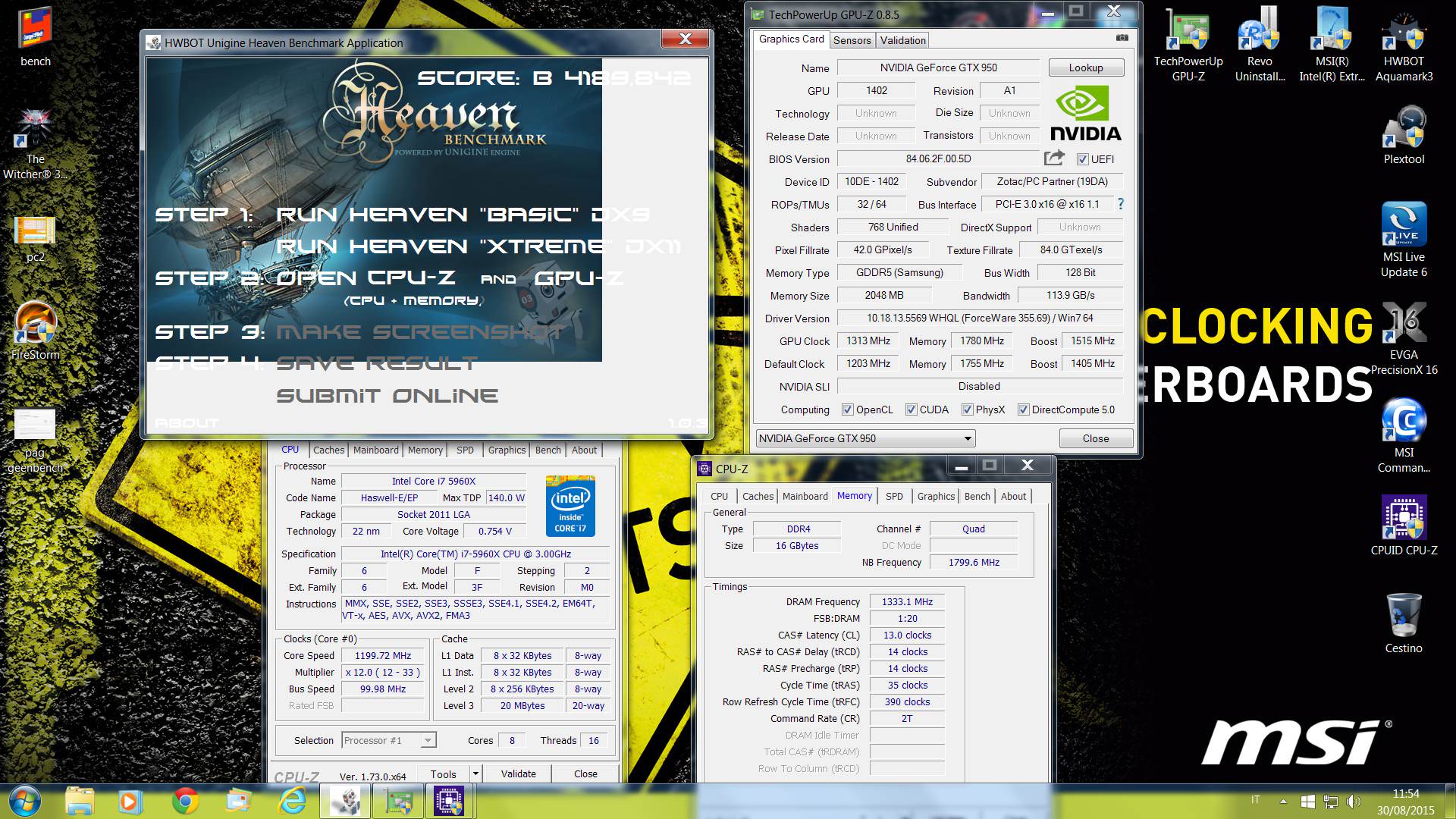This screenshot has height=819, width=1456.
Task: Switch to the Sensors tab in GPU-Z
Action: click(x=852, y=40)
